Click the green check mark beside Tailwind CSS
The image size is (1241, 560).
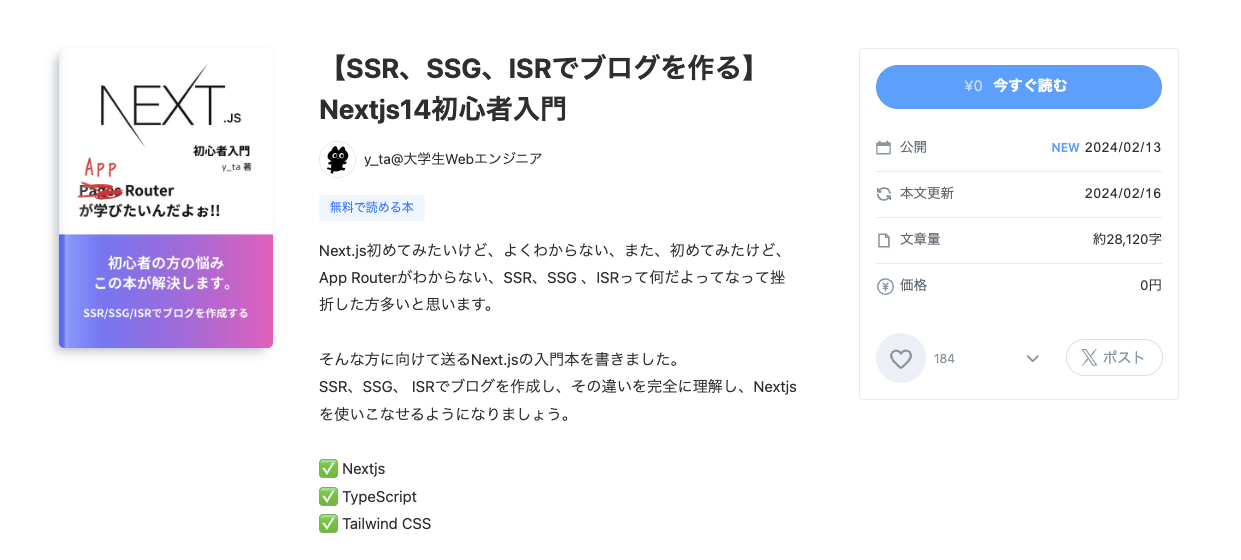point(328,523)
